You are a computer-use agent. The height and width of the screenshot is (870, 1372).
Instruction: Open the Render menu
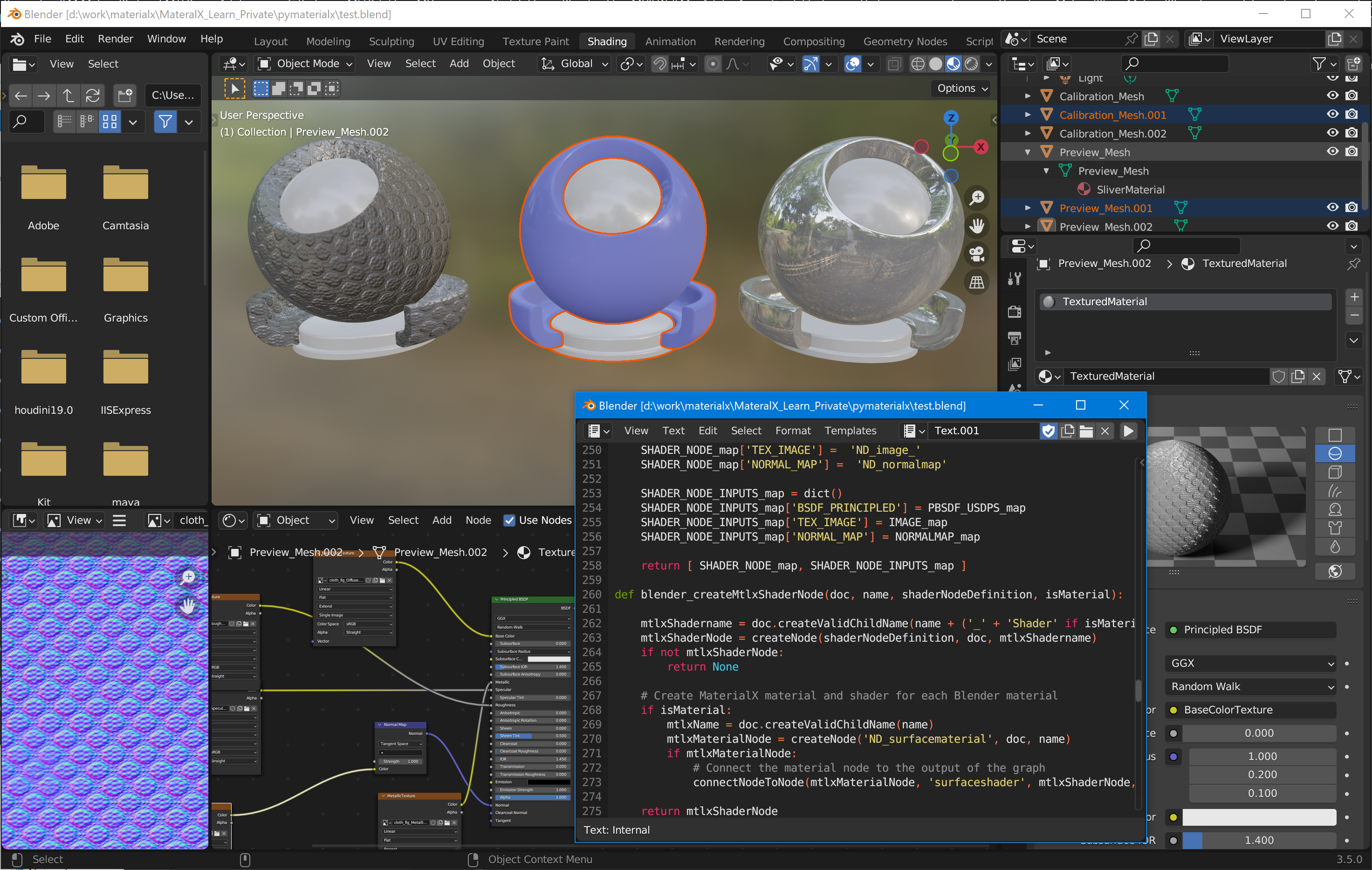115,39
